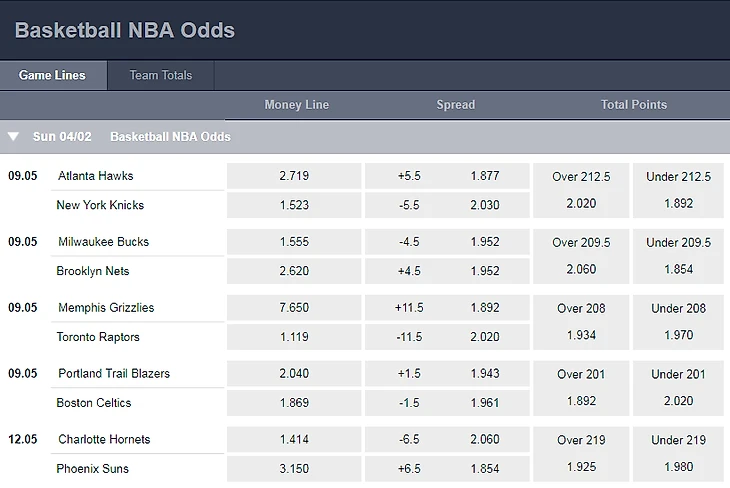Viewport: 730px width, 488px height.
Task: Choose Over 219 total points
Action: click(581, 454)
